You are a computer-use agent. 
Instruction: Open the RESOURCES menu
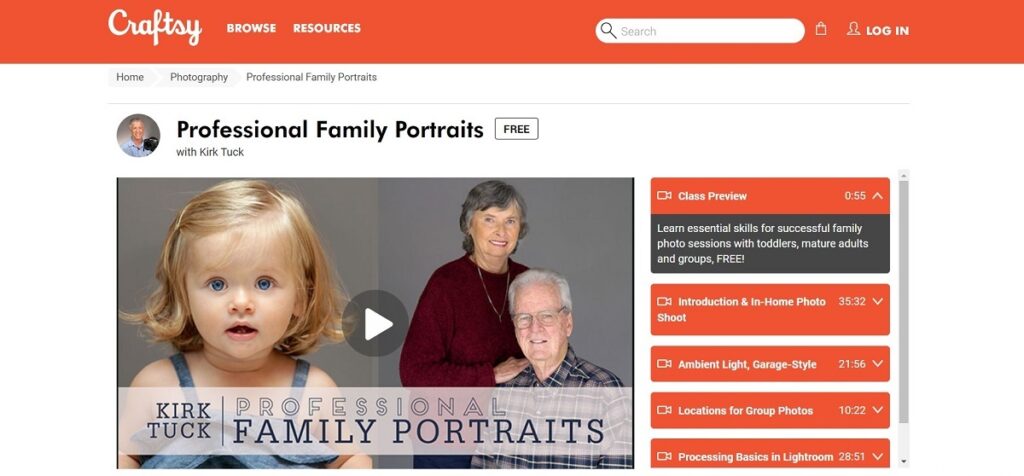pos(327,28)
